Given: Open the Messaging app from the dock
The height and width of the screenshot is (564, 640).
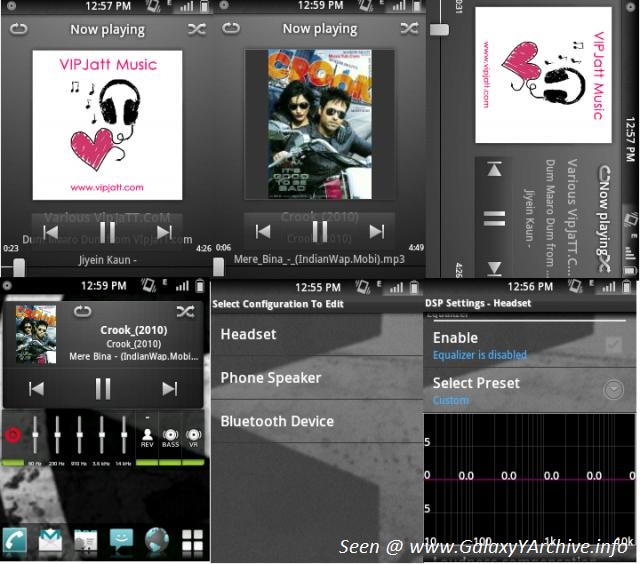Looking at the screenshot, I should (121, 541).
